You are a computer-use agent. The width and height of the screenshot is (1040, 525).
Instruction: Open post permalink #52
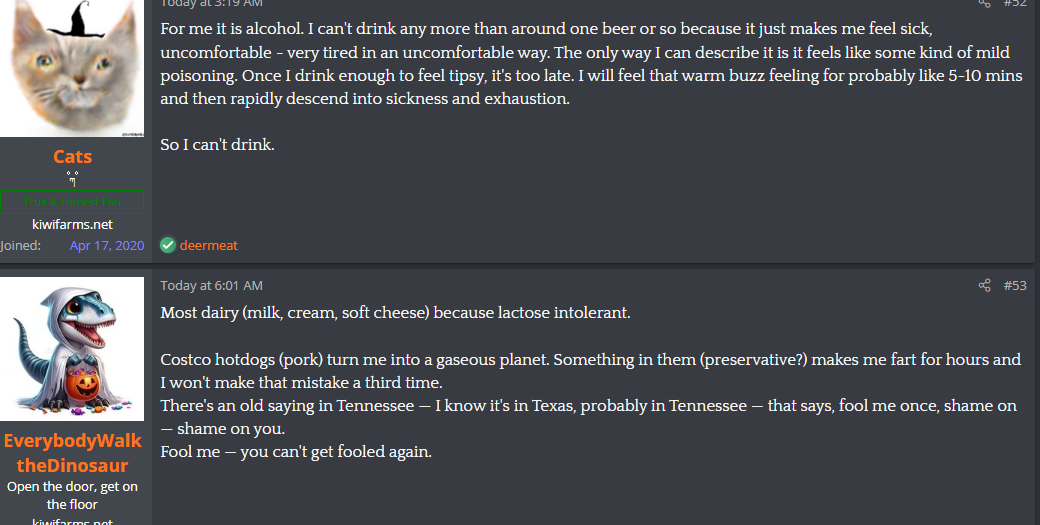coord(1015,3)
